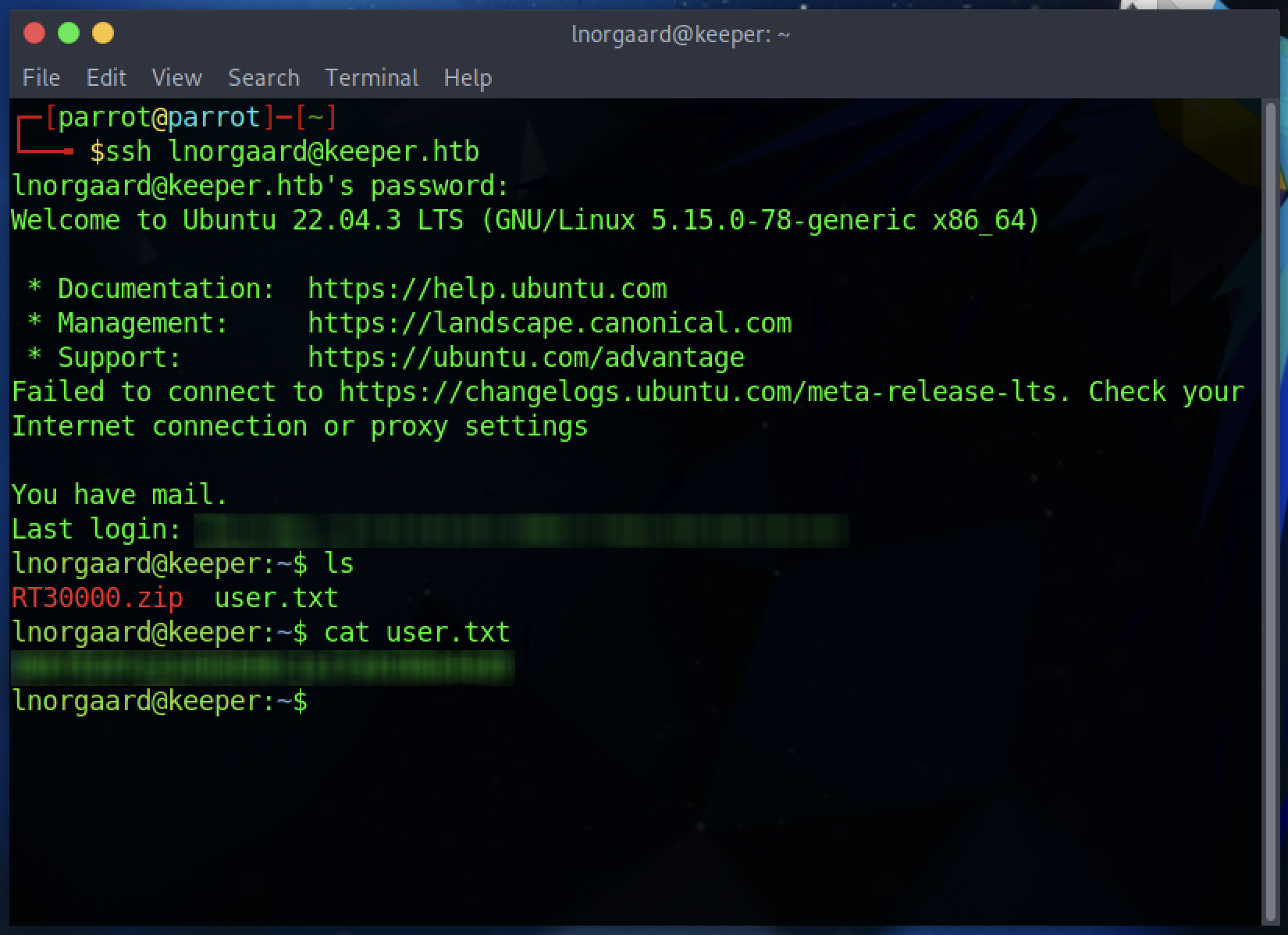The width and height of the screenshot is (1288, 935).
Task: Open the View menu
Action: [176, 78]
